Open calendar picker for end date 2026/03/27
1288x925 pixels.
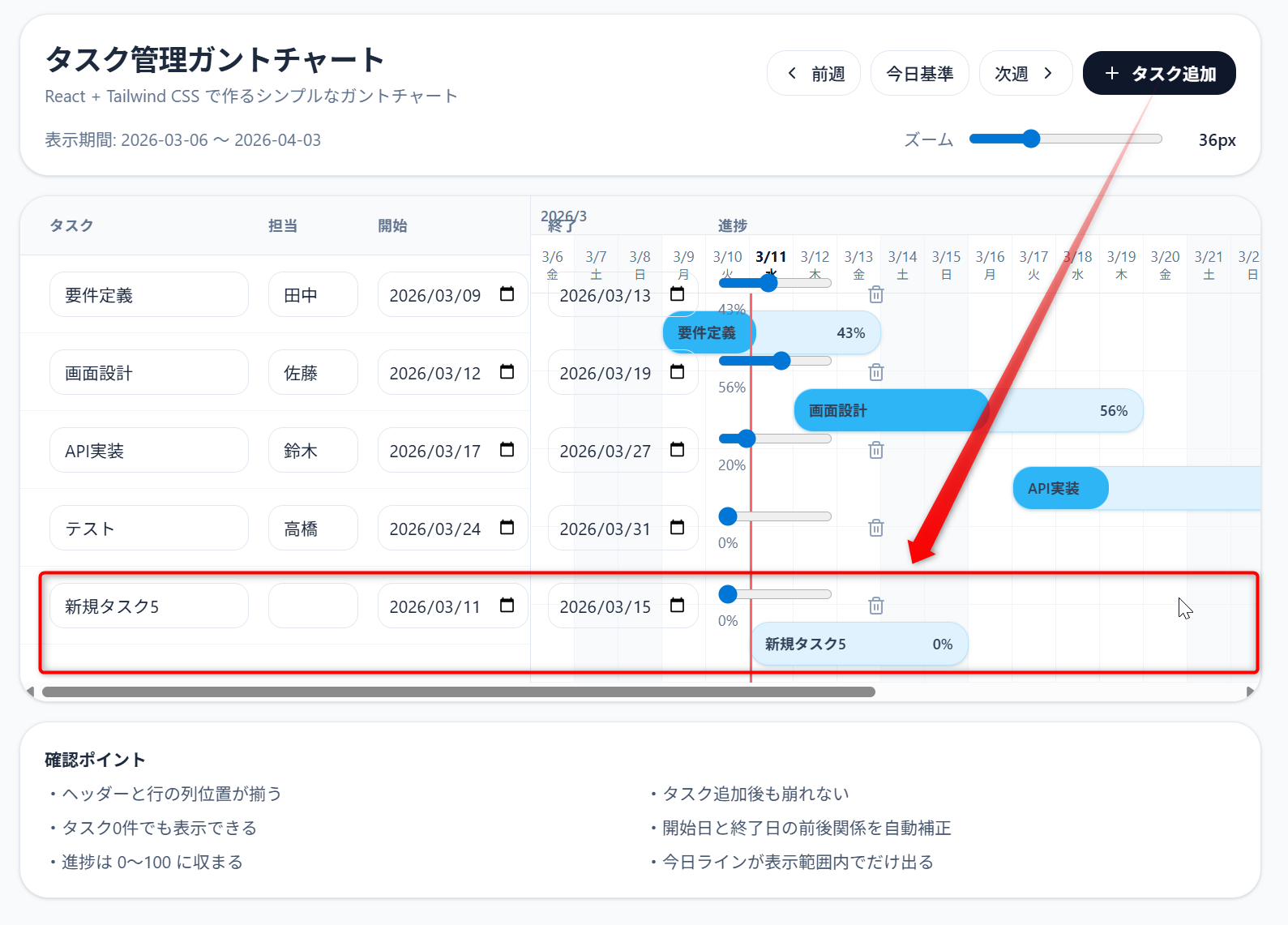click(x=678, y=449)
